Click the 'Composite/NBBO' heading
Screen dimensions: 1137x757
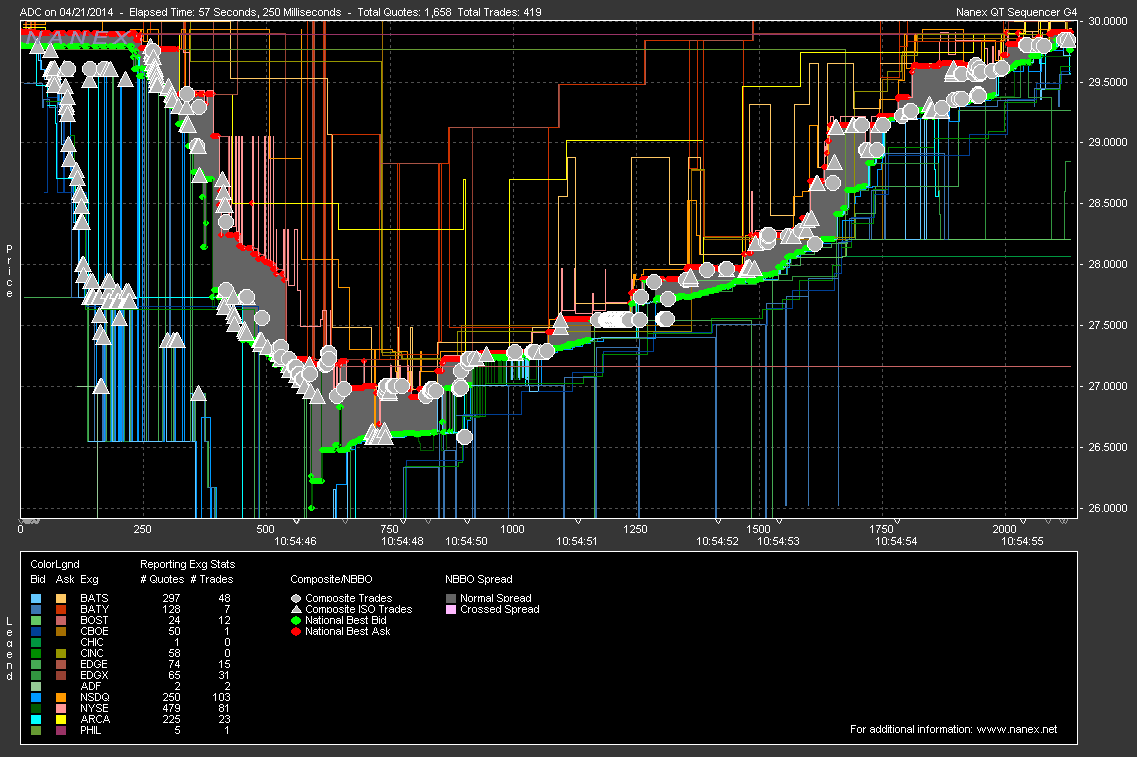(x=331, y=579)
